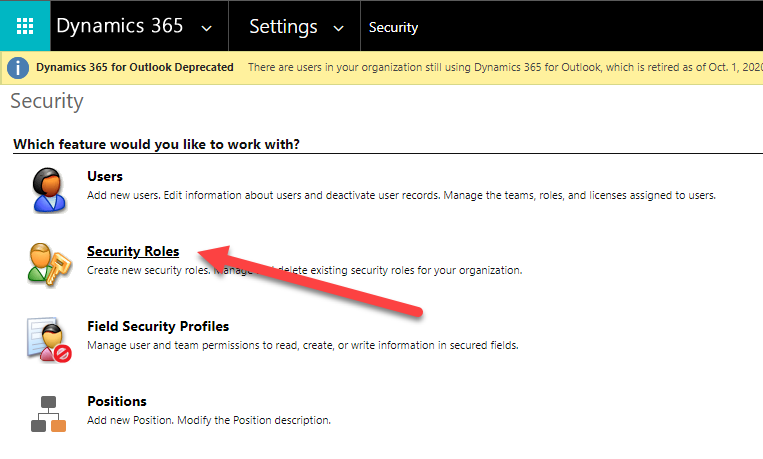Open the Security Roles link

pyautogui.click(x=133, y=252)
